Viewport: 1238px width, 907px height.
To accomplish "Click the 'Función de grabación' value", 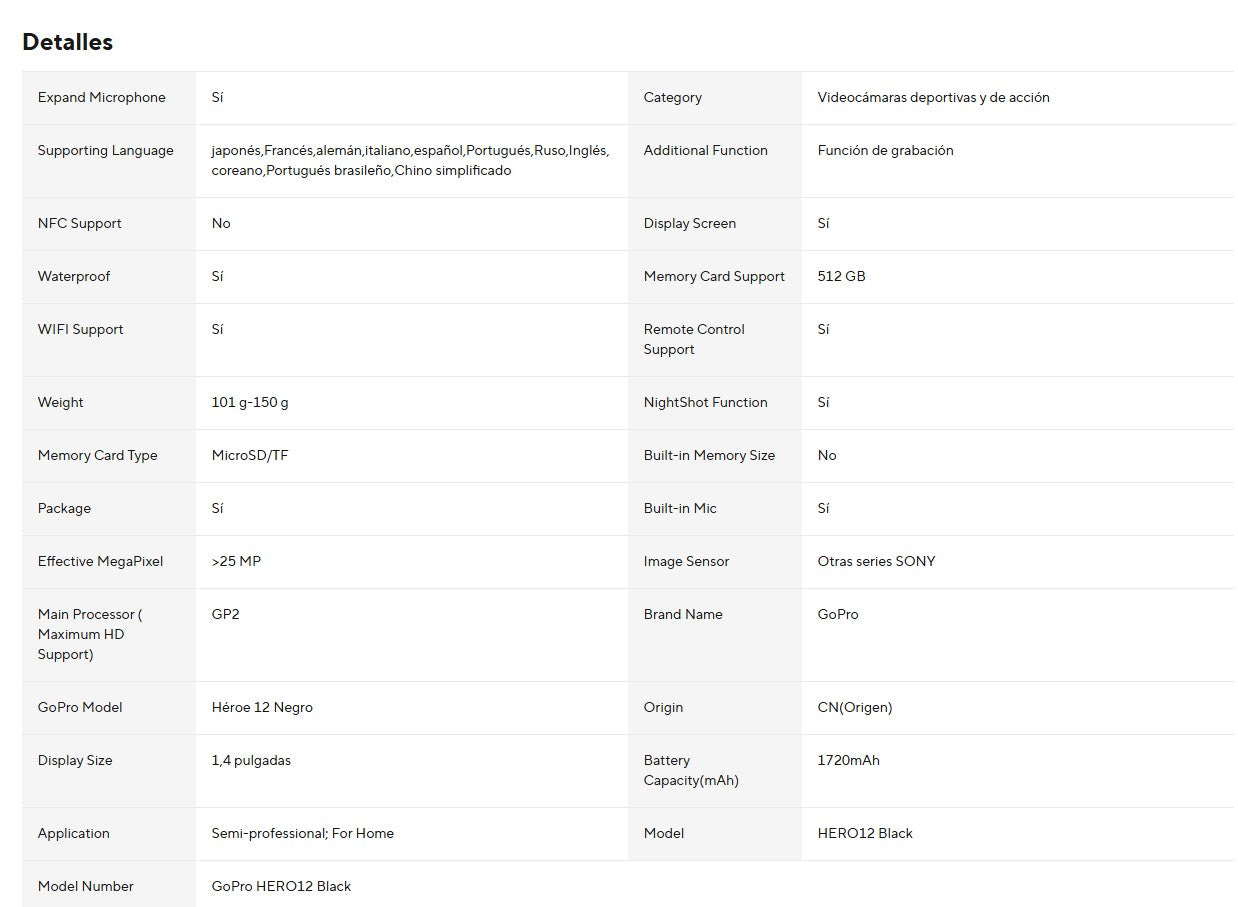I will tap(885, 150).
